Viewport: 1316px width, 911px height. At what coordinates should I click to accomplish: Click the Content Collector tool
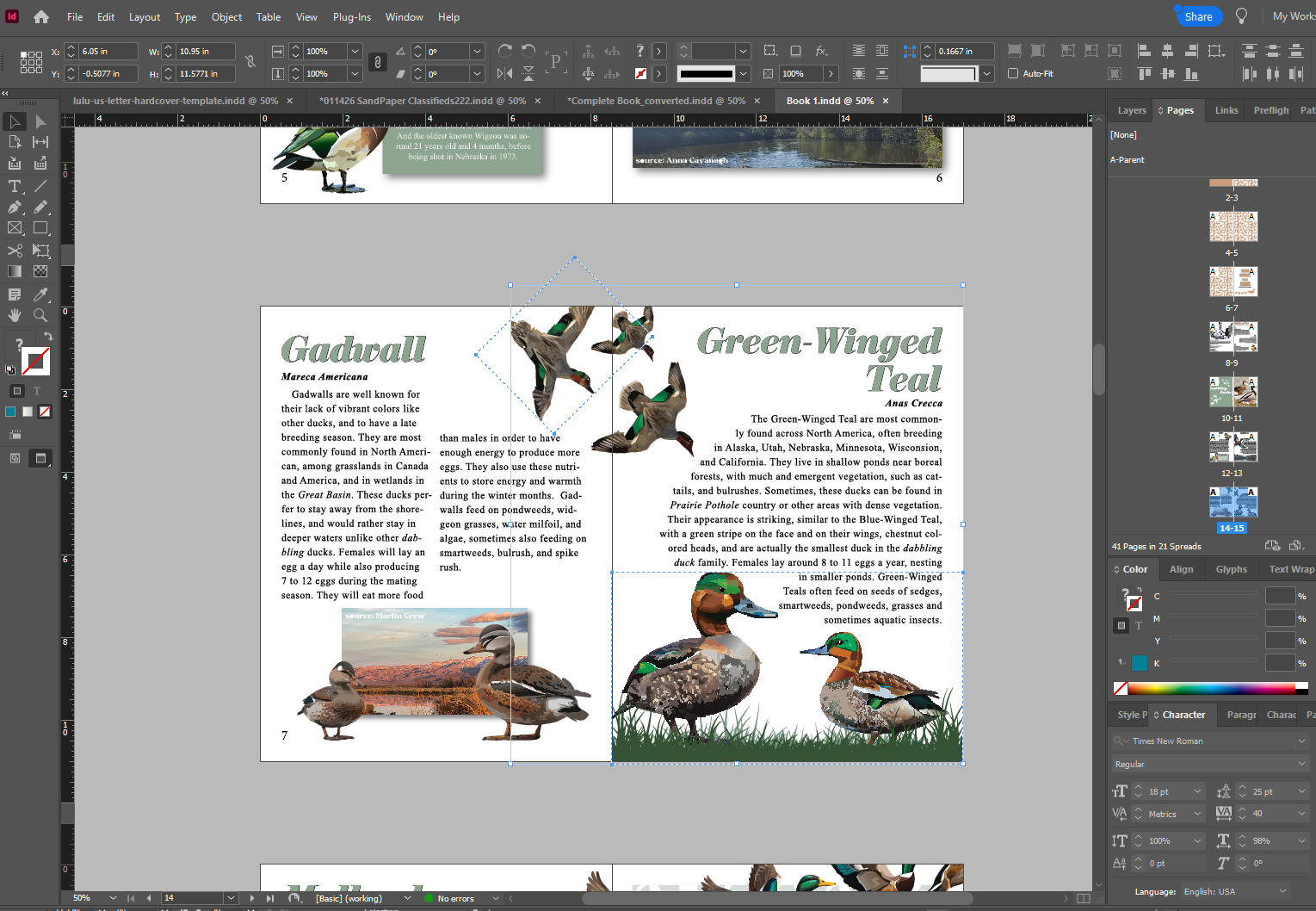[x=15, y=163]
